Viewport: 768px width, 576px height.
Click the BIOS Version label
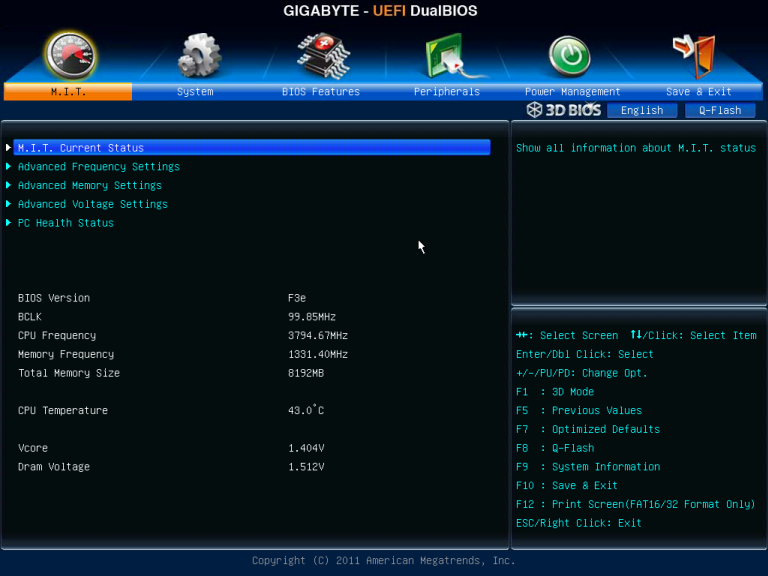(54, 298)
